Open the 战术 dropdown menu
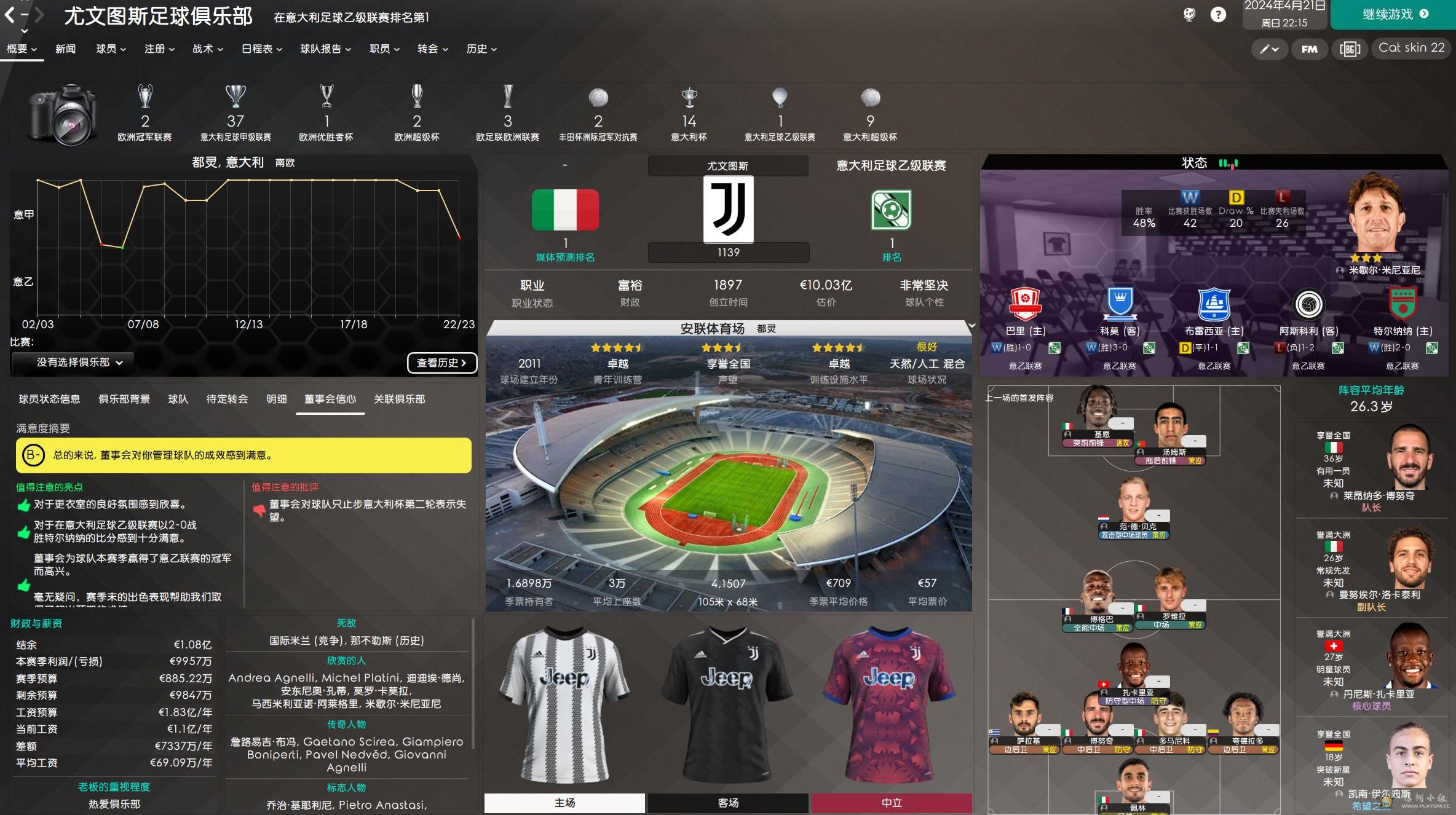1456x815 pixels. (207, 49)
